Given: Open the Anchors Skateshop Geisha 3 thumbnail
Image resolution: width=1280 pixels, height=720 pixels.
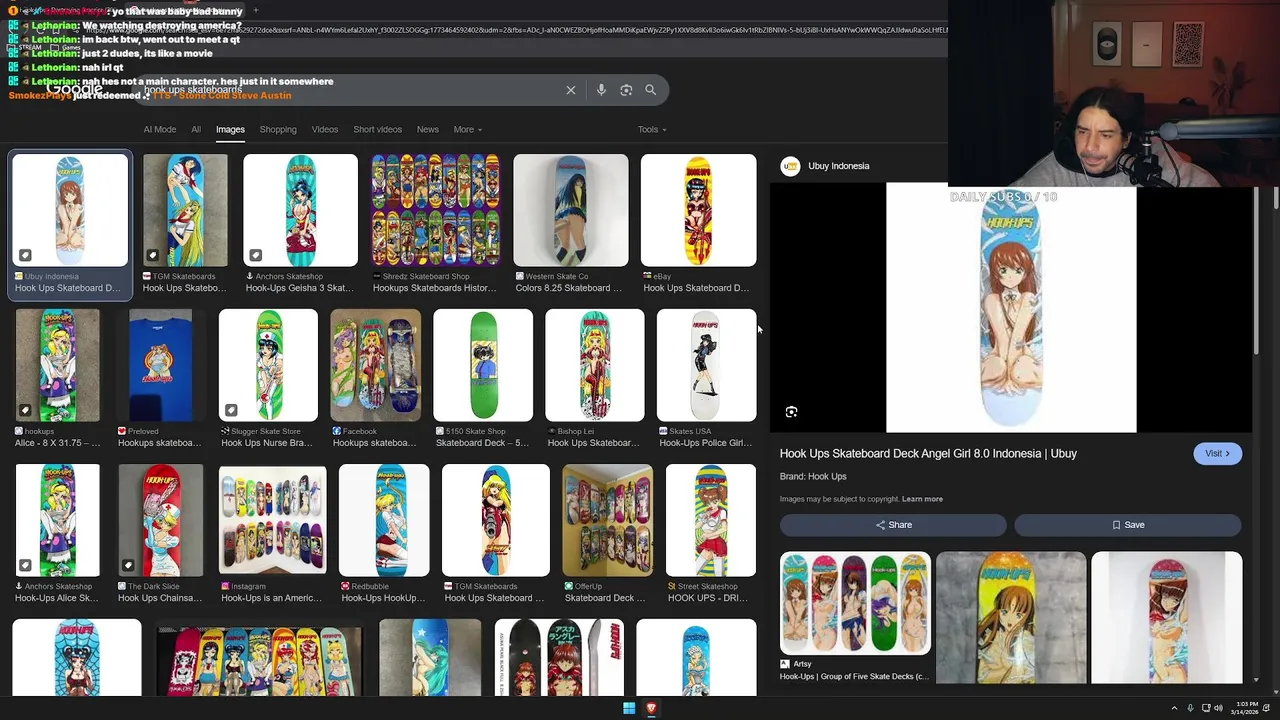Looking at the screenshot, I should [x=300, y=210].
